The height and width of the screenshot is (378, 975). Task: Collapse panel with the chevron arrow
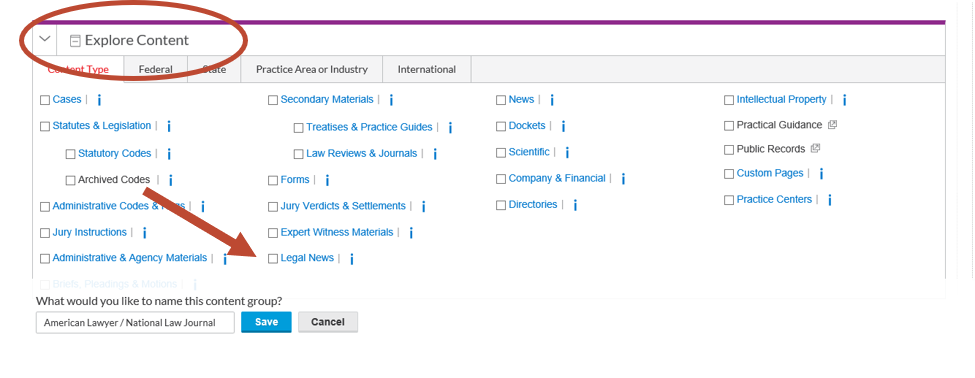click(x=44, y=39)
